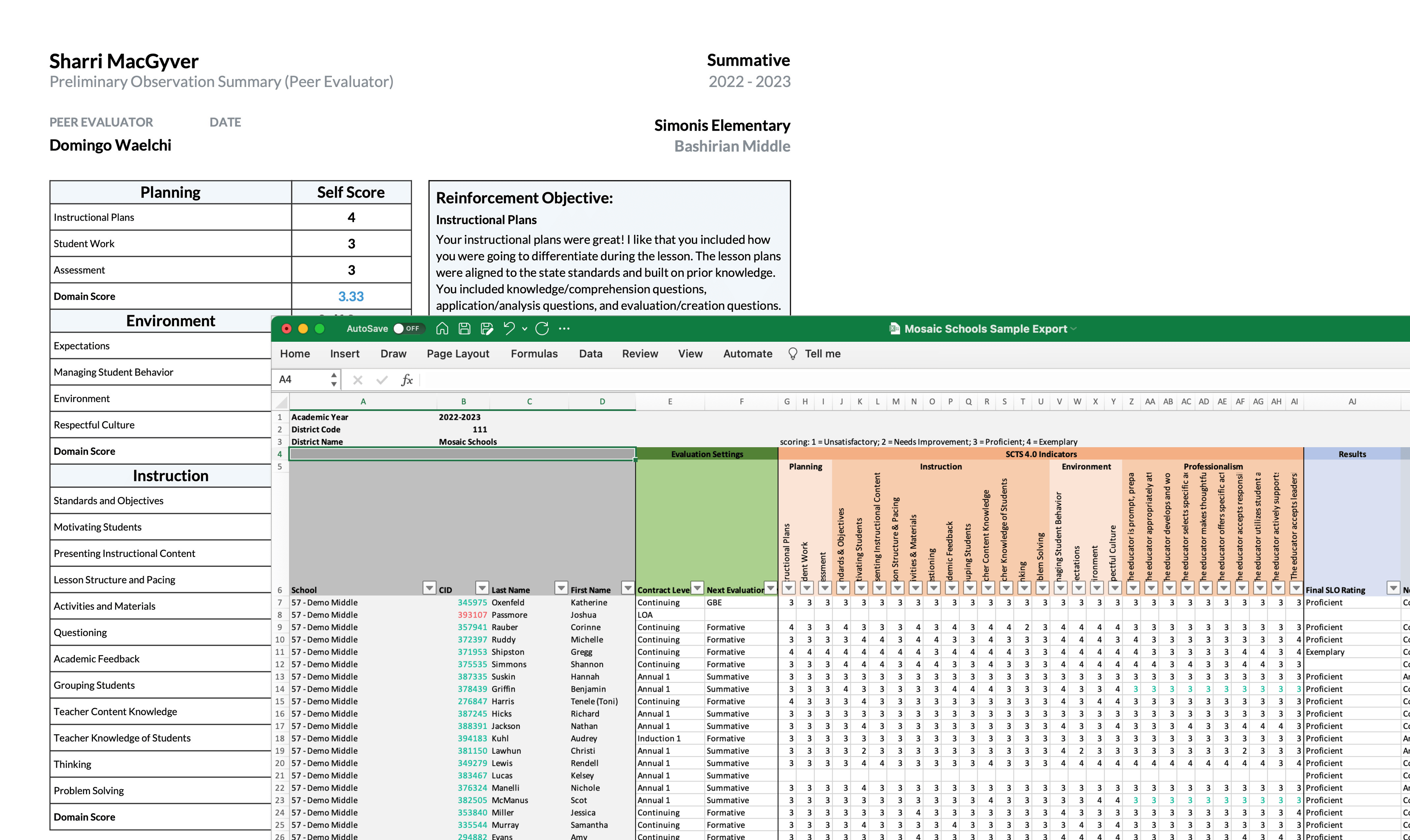The image size is (1410, 840).
Task: Click the Save icon in Excel toolbar
Action: tap(464, 329)
